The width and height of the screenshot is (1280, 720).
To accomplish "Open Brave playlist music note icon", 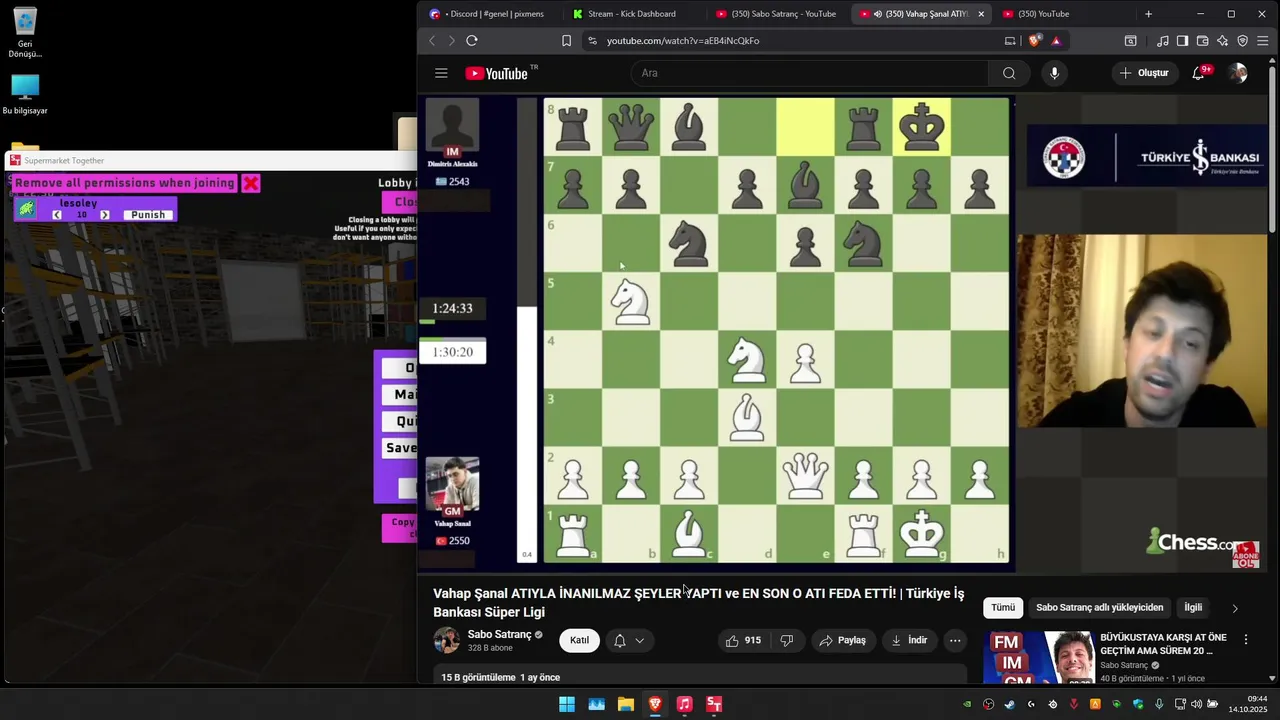I will [x=1163, y=41].
